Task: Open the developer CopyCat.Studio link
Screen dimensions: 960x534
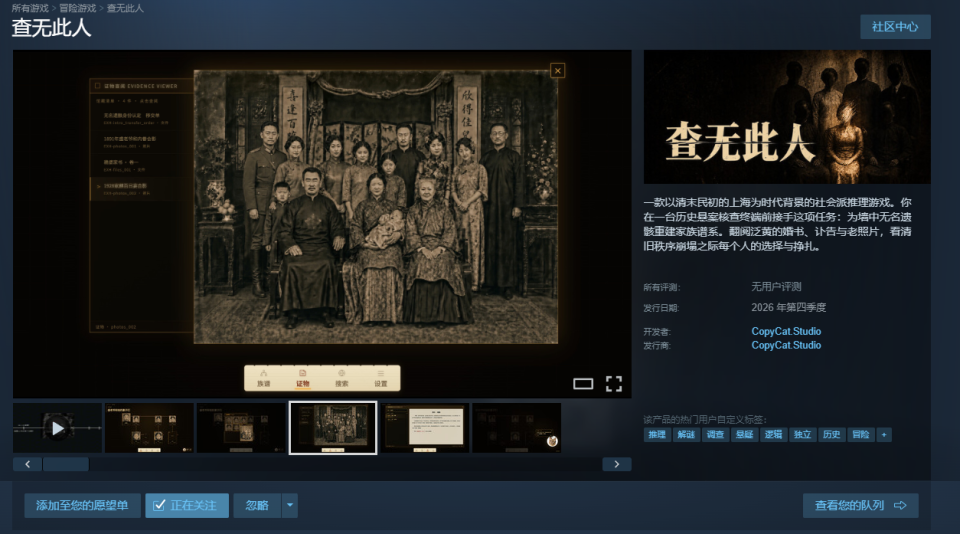Action: [786, 331]
